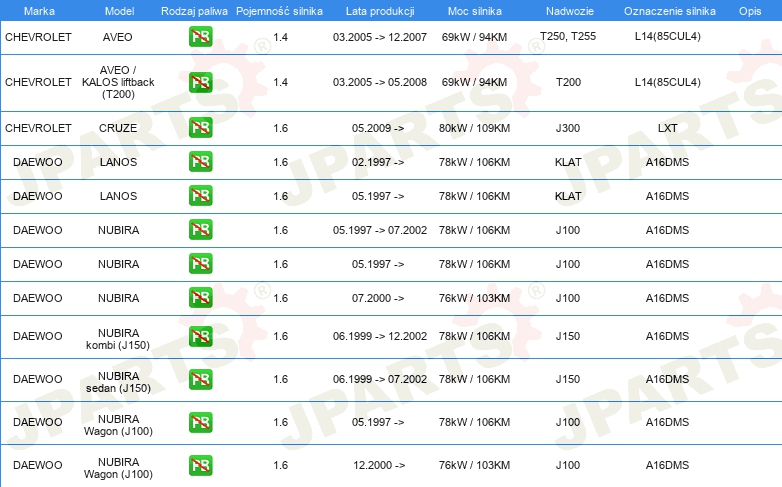The width and height of the screenshot is (782, 487).
Task: Click the Oznaczenie silnika column header
Action: [x=669, y=11]
